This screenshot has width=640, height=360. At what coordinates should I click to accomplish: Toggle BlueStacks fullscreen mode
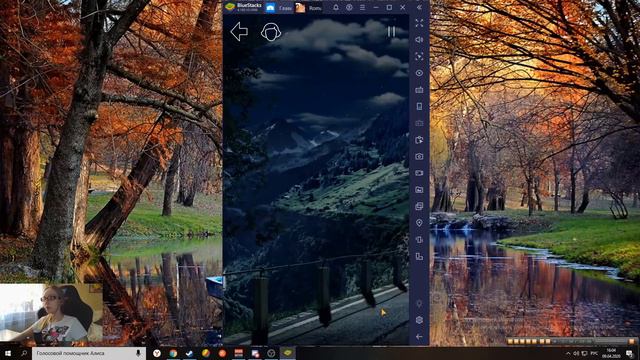(419, 23)
